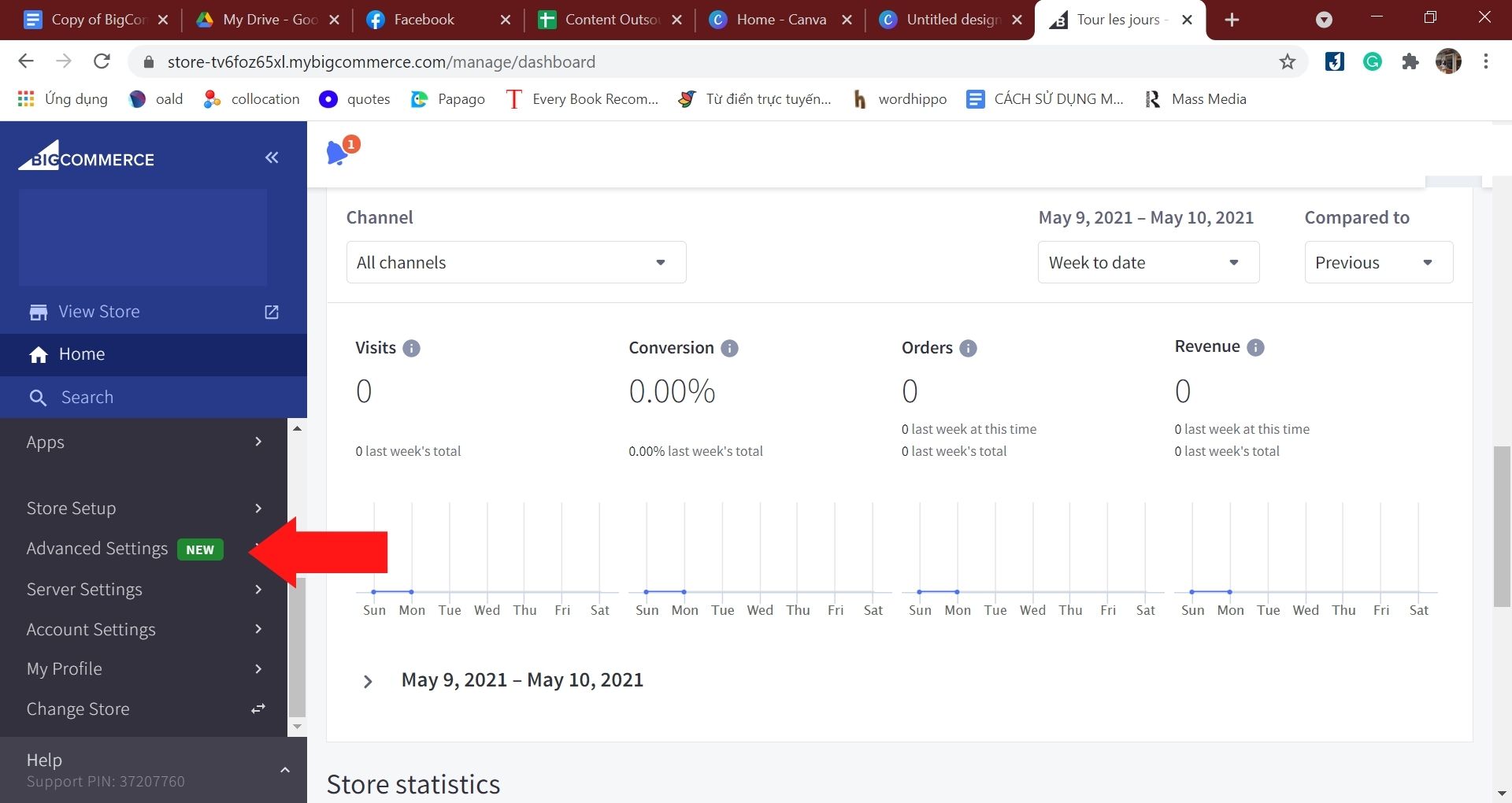Click the Orders info icon
The height and width of the screenshot is (803, 1512).
tap(968, 348)
